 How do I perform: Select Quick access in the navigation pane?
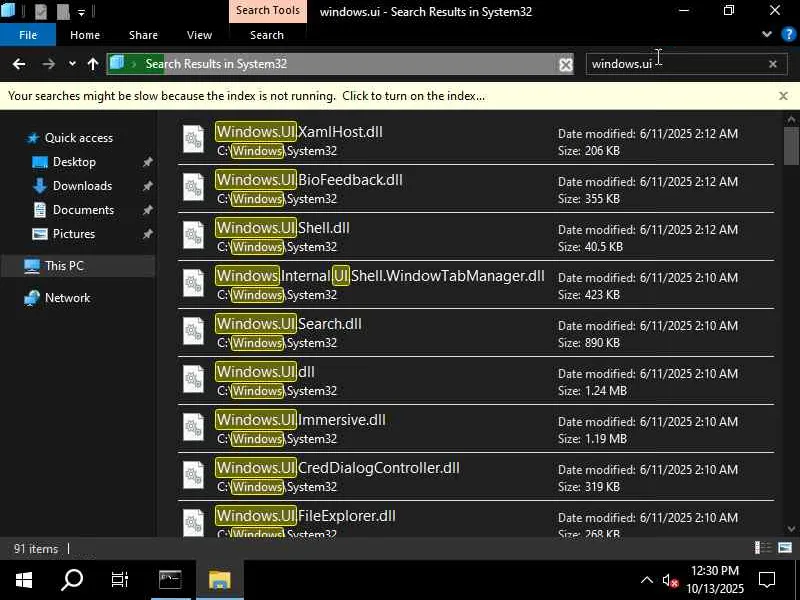(79, 138)
